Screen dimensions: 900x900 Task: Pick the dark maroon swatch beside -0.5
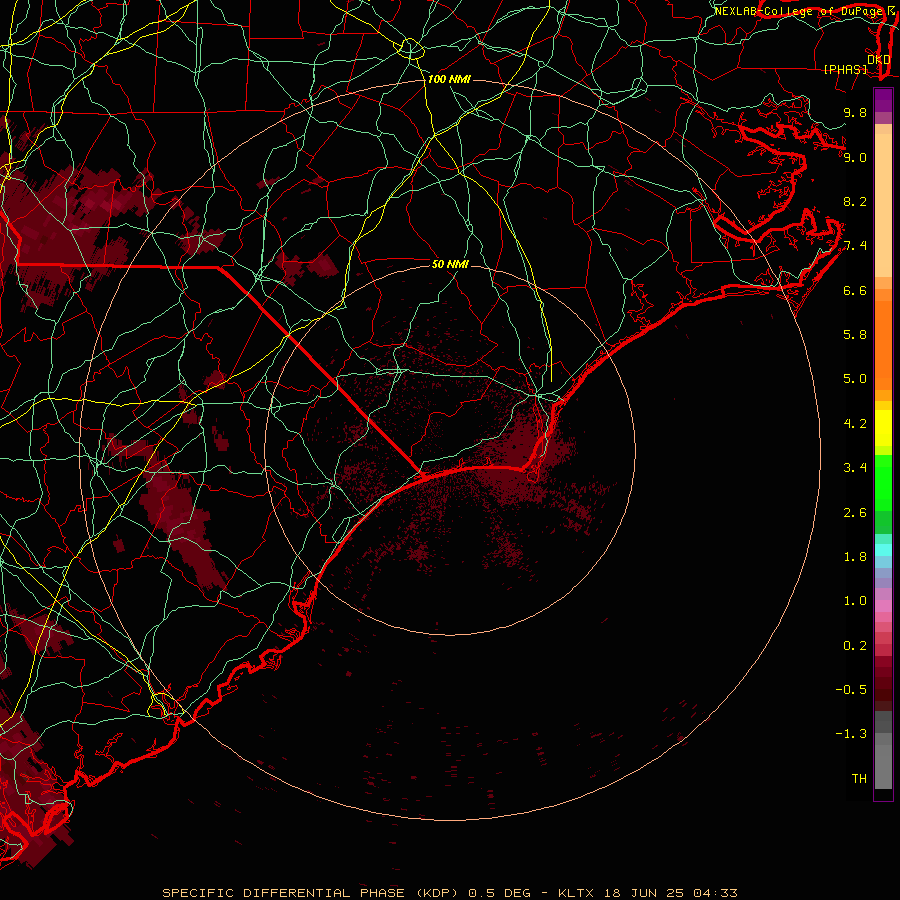pyautogui.click(x=883, y=695)
